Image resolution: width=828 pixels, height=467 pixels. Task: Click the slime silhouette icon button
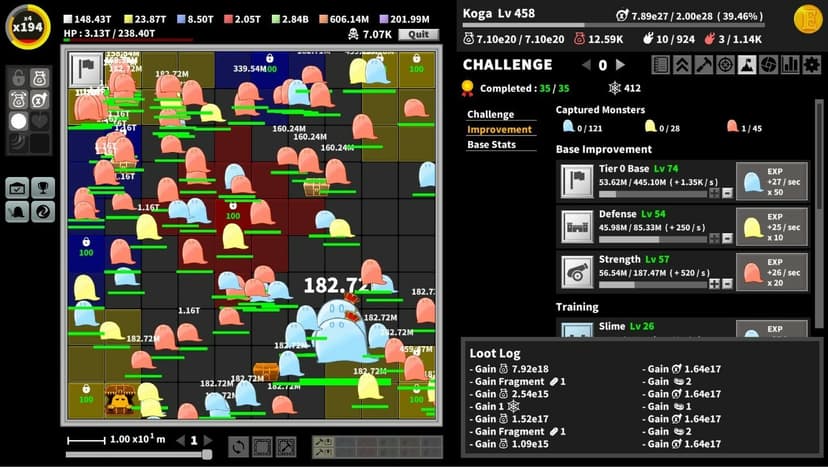tap(17, 212)
